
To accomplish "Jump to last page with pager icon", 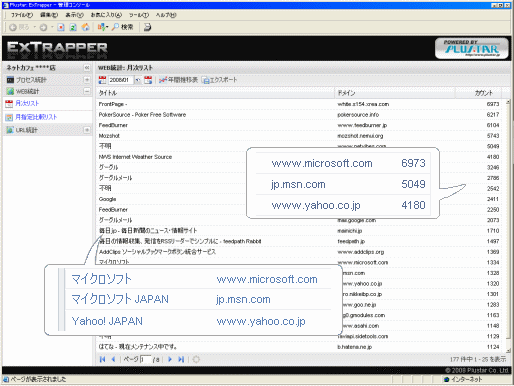I will click(x=181, y=359).
